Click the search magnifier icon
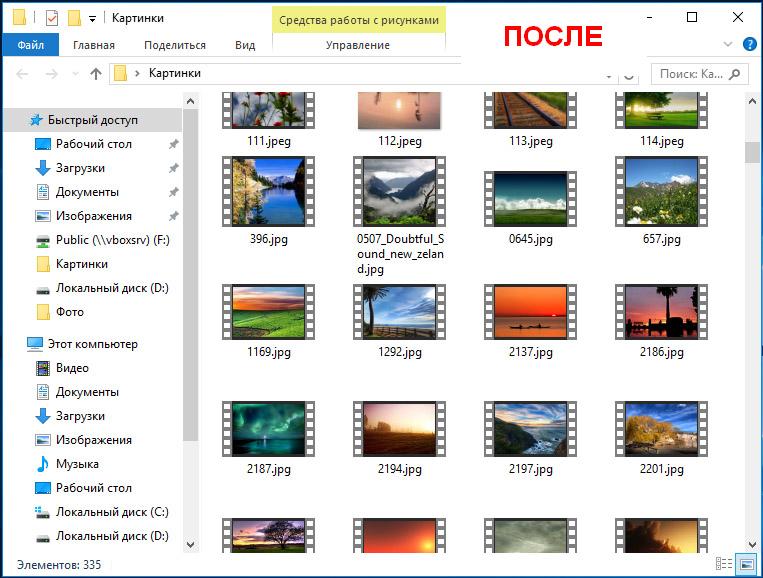The image size is (763, 578). point(735,74)
